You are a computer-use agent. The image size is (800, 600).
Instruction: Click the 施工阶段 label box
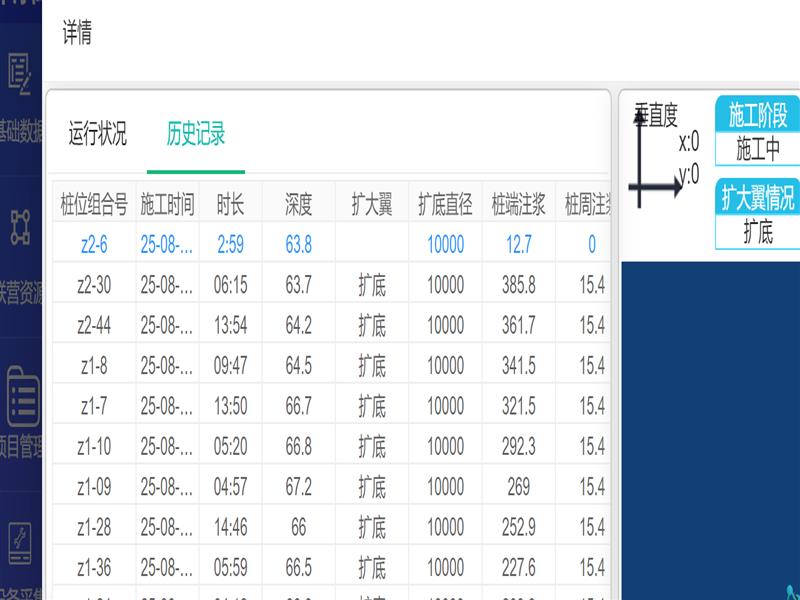[x=757, y=113]
